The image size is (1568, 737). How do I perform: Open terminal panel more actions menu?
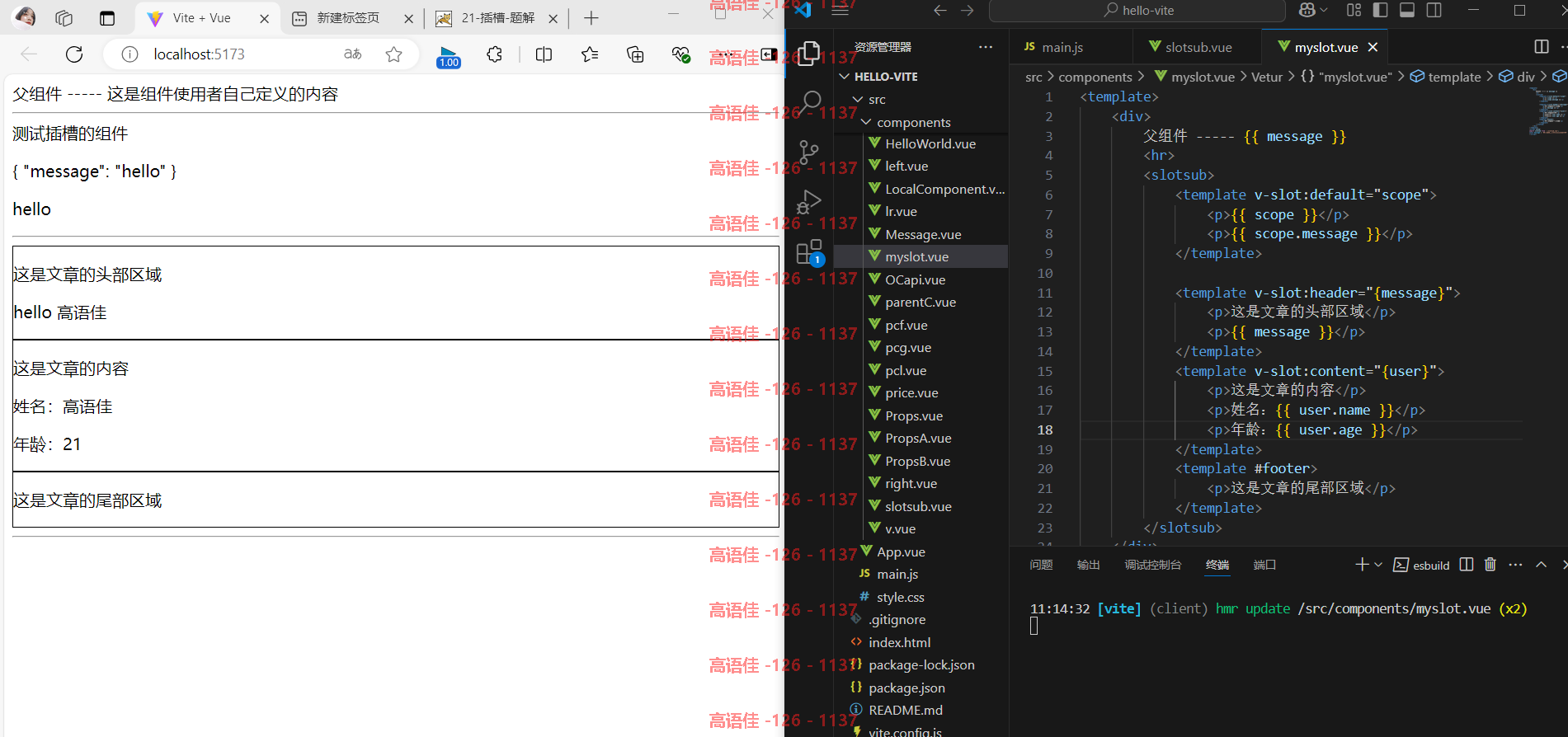(x=1515, y=565)
